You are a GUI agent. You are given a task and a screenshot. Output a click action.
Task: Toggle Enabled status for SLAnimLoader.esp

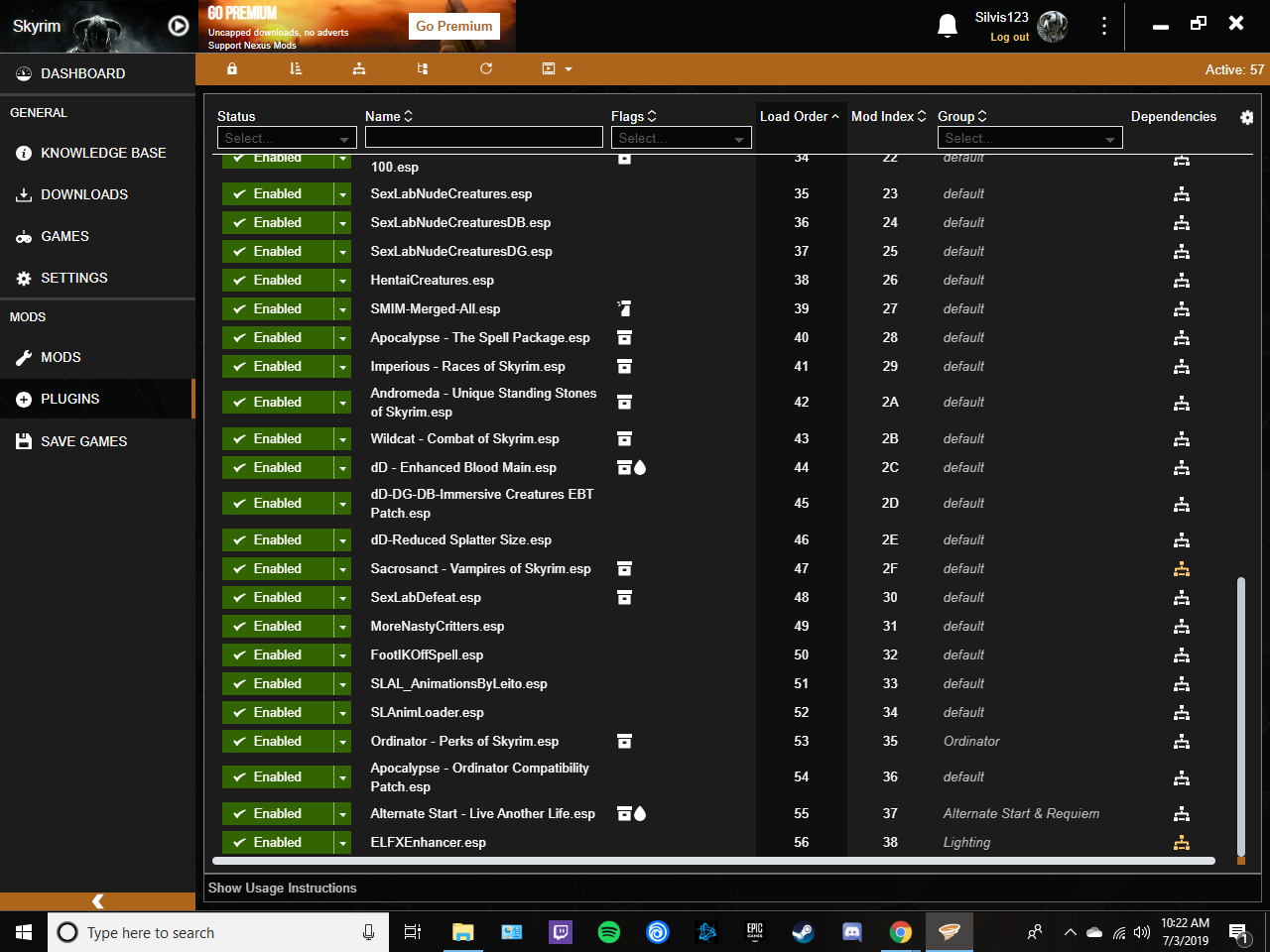click(x=278, y=712)
